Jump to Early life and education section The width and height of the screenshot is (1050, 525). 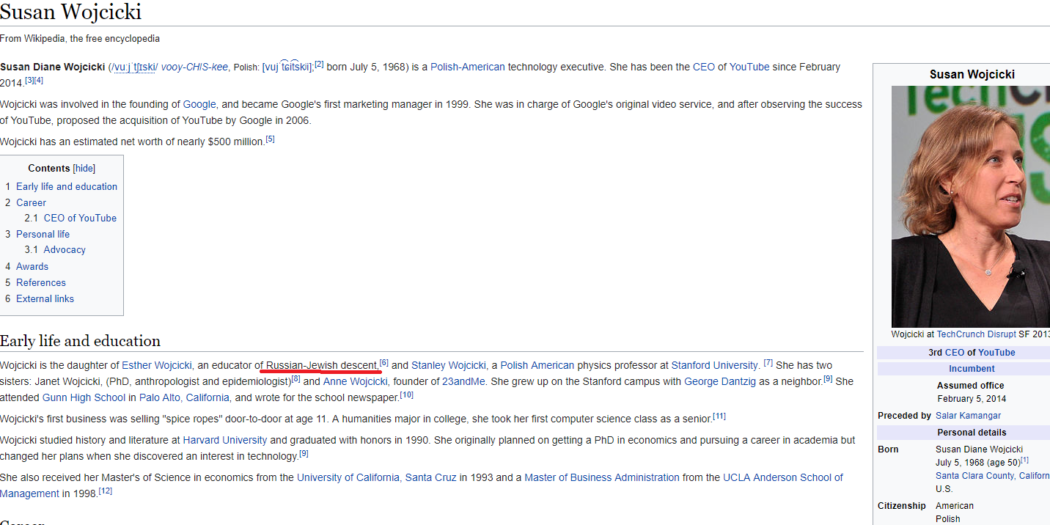click(x=66, y=186)
